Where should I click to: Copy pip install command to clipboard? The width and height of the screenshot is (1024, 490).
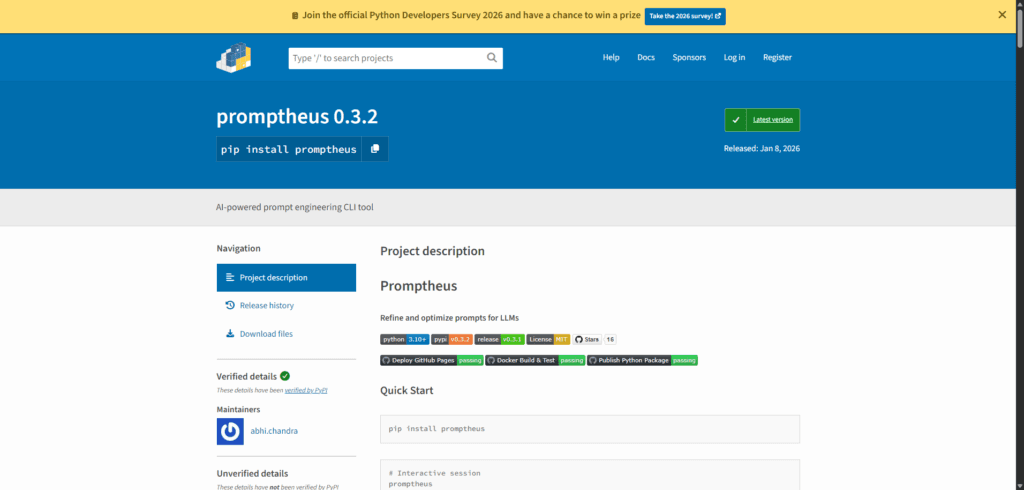tap(375, 149)
